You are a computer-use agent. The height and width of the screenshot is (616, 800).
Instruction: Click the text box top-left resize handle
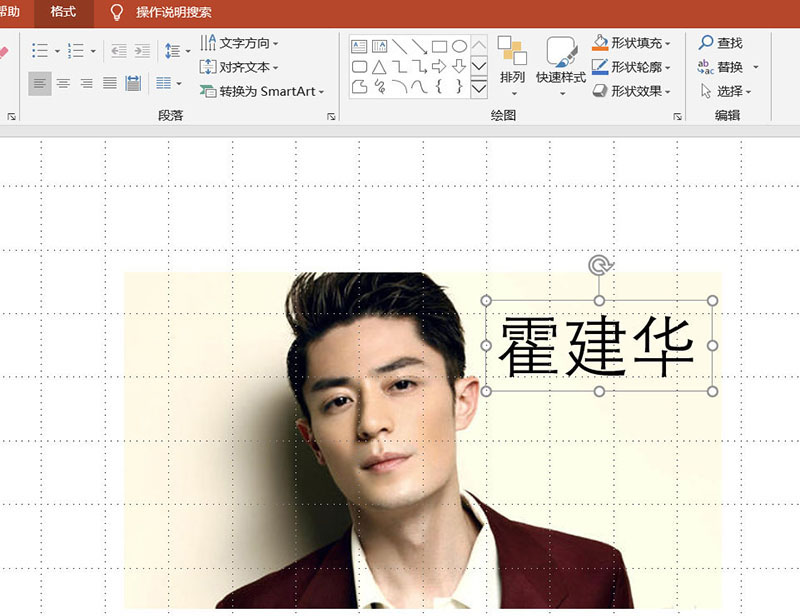click(486, 301)
